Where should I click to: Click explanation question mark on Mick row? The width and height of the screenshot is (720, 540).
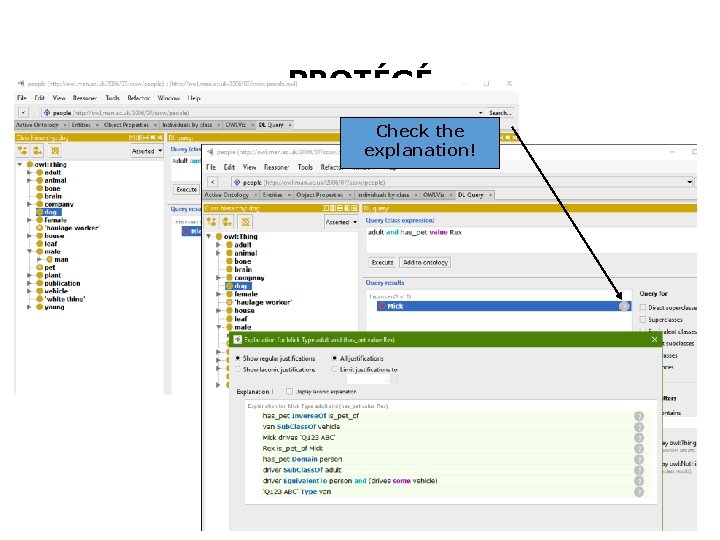pyautogui.click(x=624, y=306)
